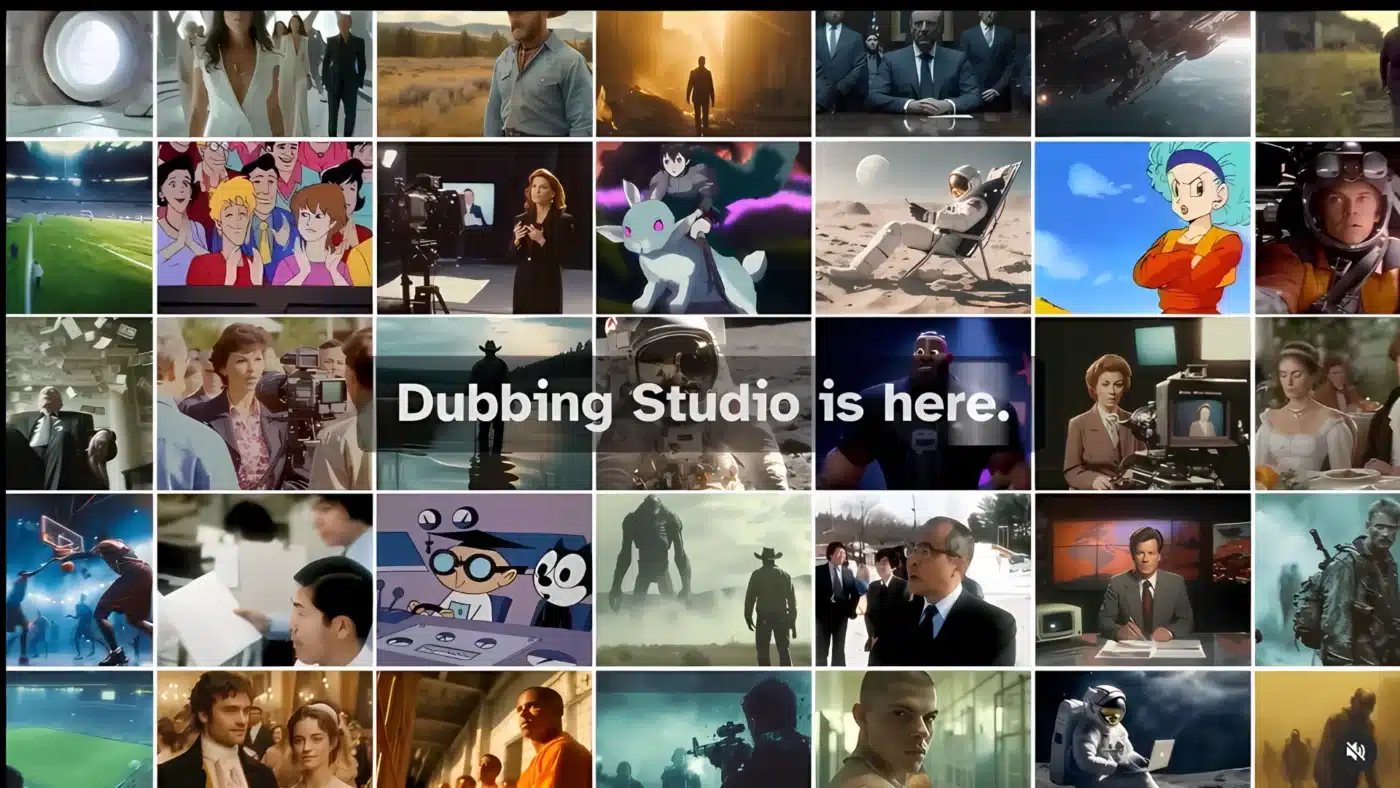Open the cowboy silhouette by lake thumbnail
Image resolution: width=1400 pixels, height=788 pixels.
485,404
